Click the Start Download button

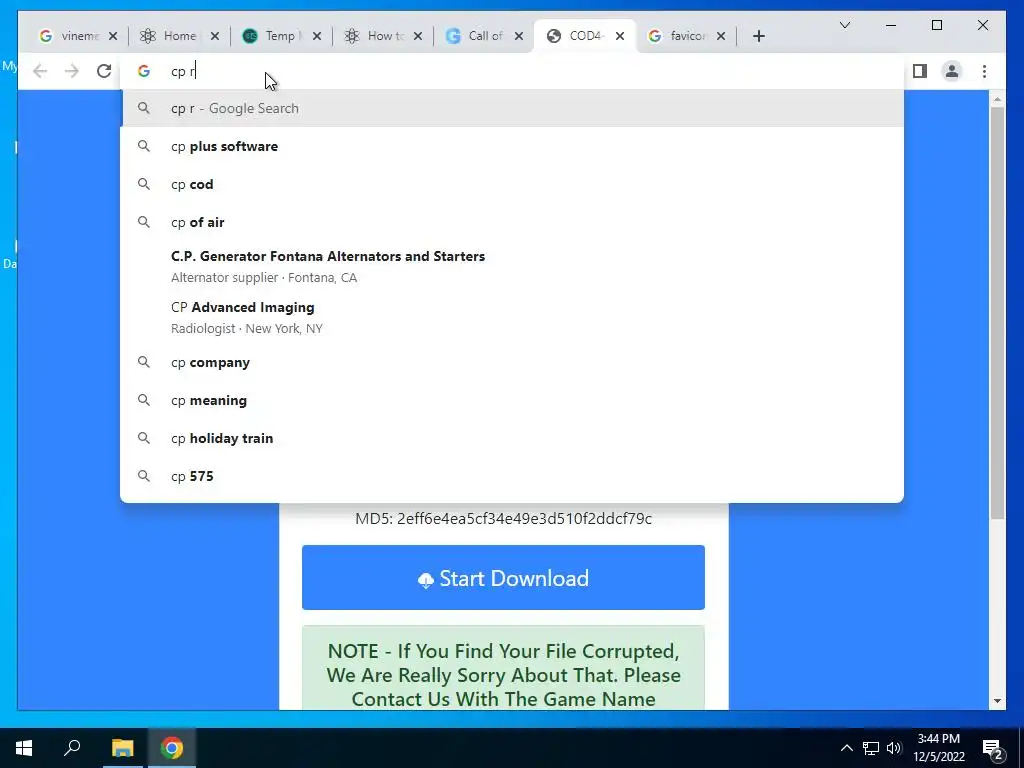pos(504,578)
